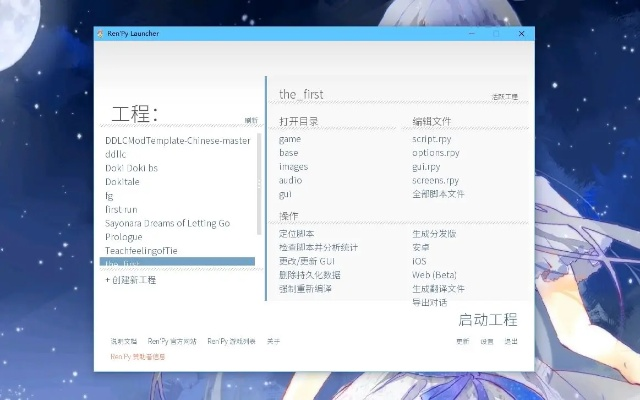Choose the Prologue project

point(124,237)
